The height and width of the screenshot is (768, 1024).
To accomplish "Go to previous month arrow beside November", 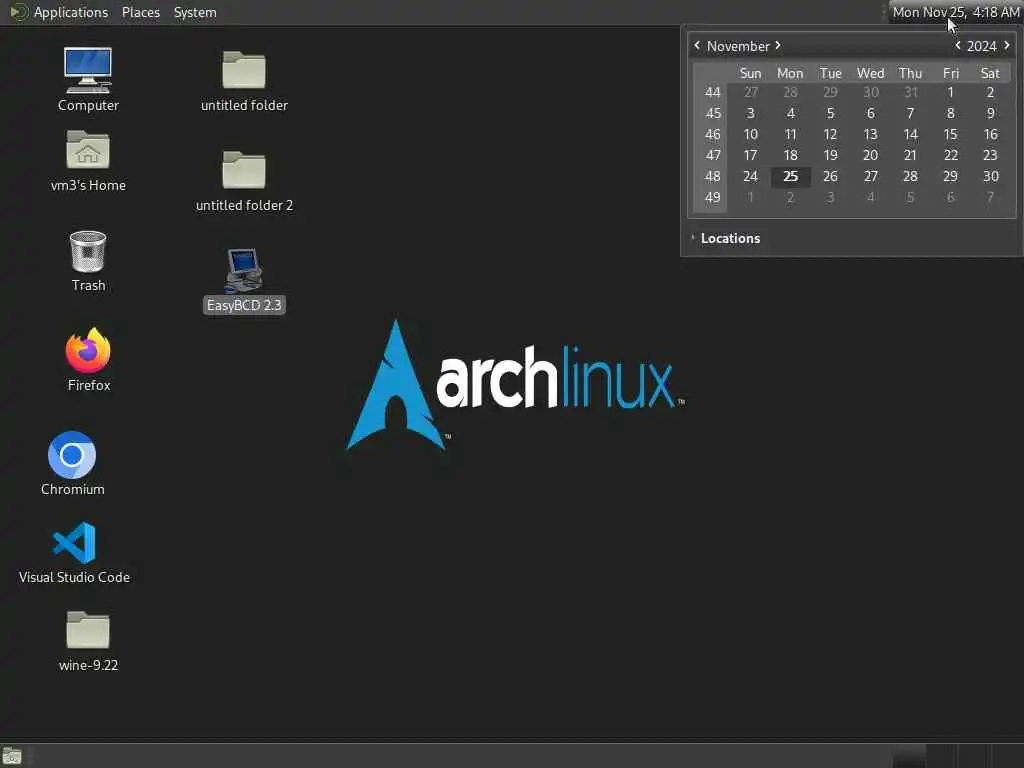I will click(697, 45).
